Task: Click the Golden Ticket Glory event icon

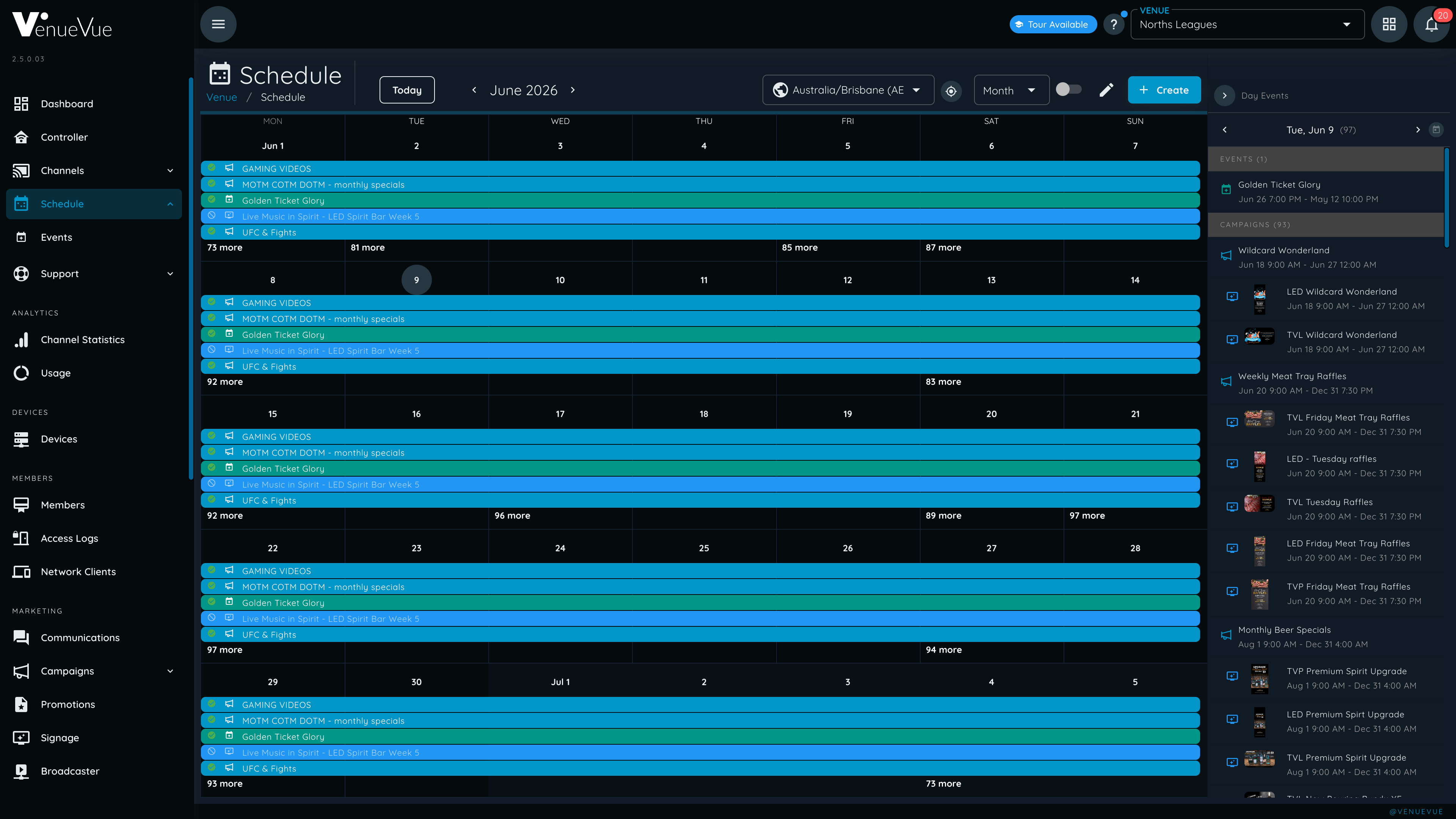Action: point(1226,190)
